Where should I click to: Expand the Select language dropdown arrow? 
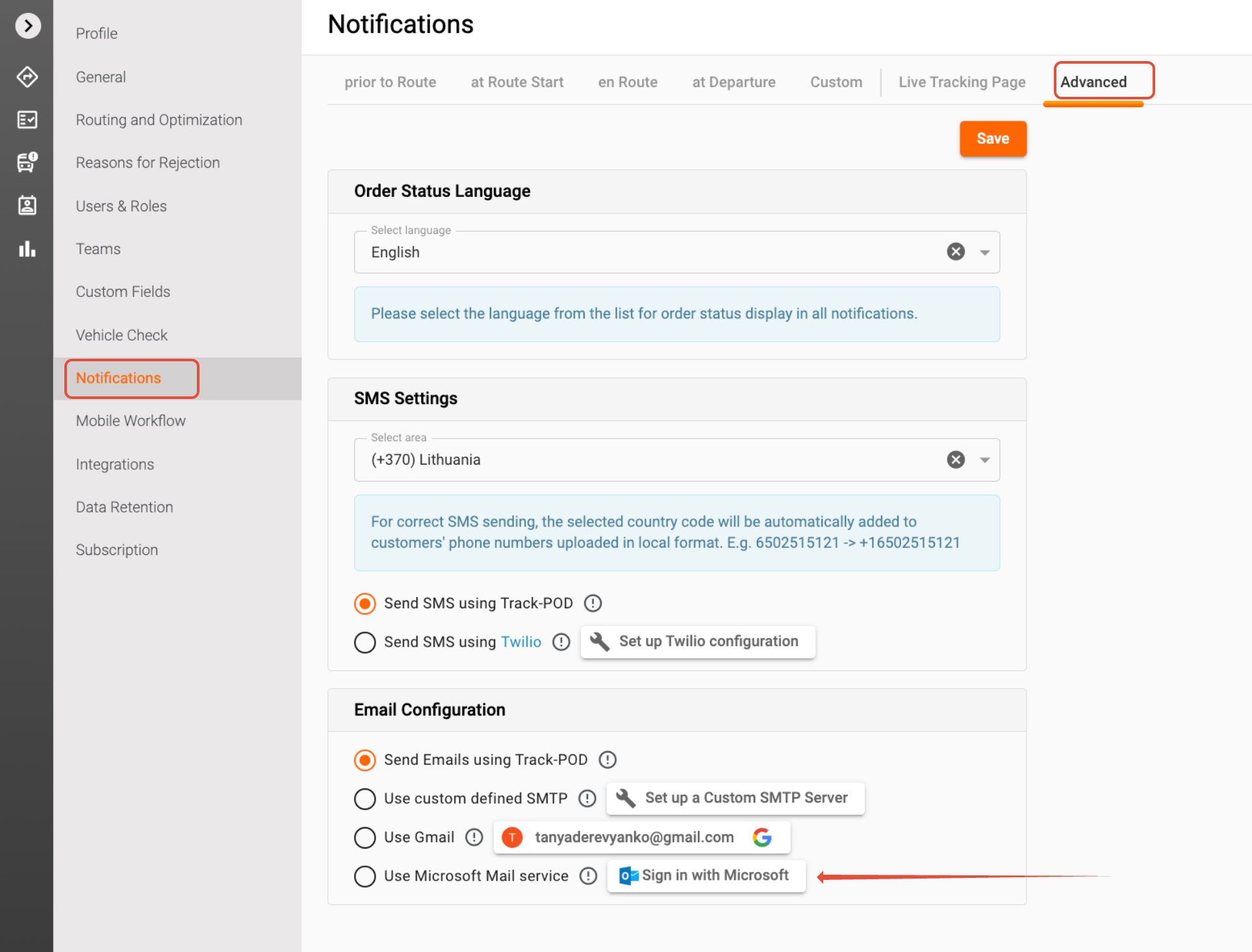pos(984,252)
